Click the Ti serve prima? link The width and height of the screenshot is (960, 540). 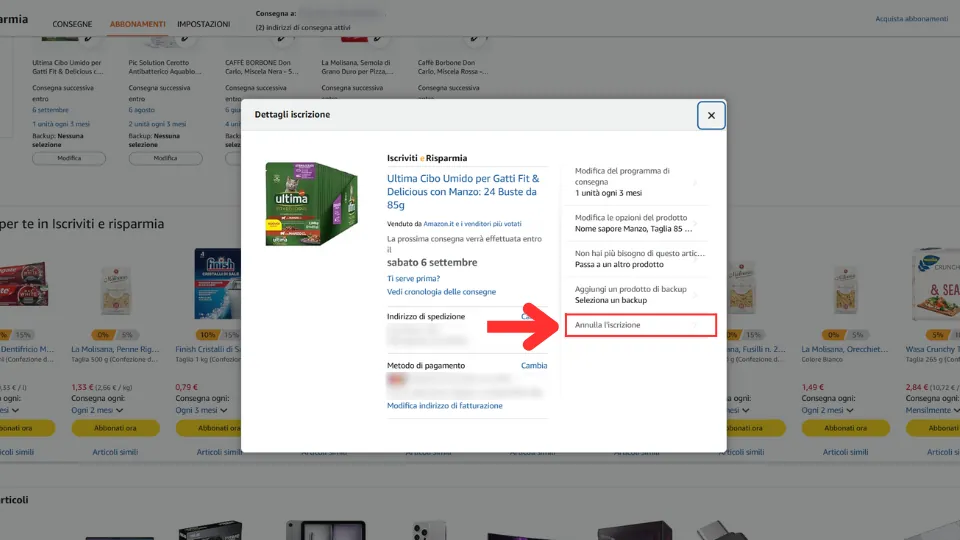413,279
